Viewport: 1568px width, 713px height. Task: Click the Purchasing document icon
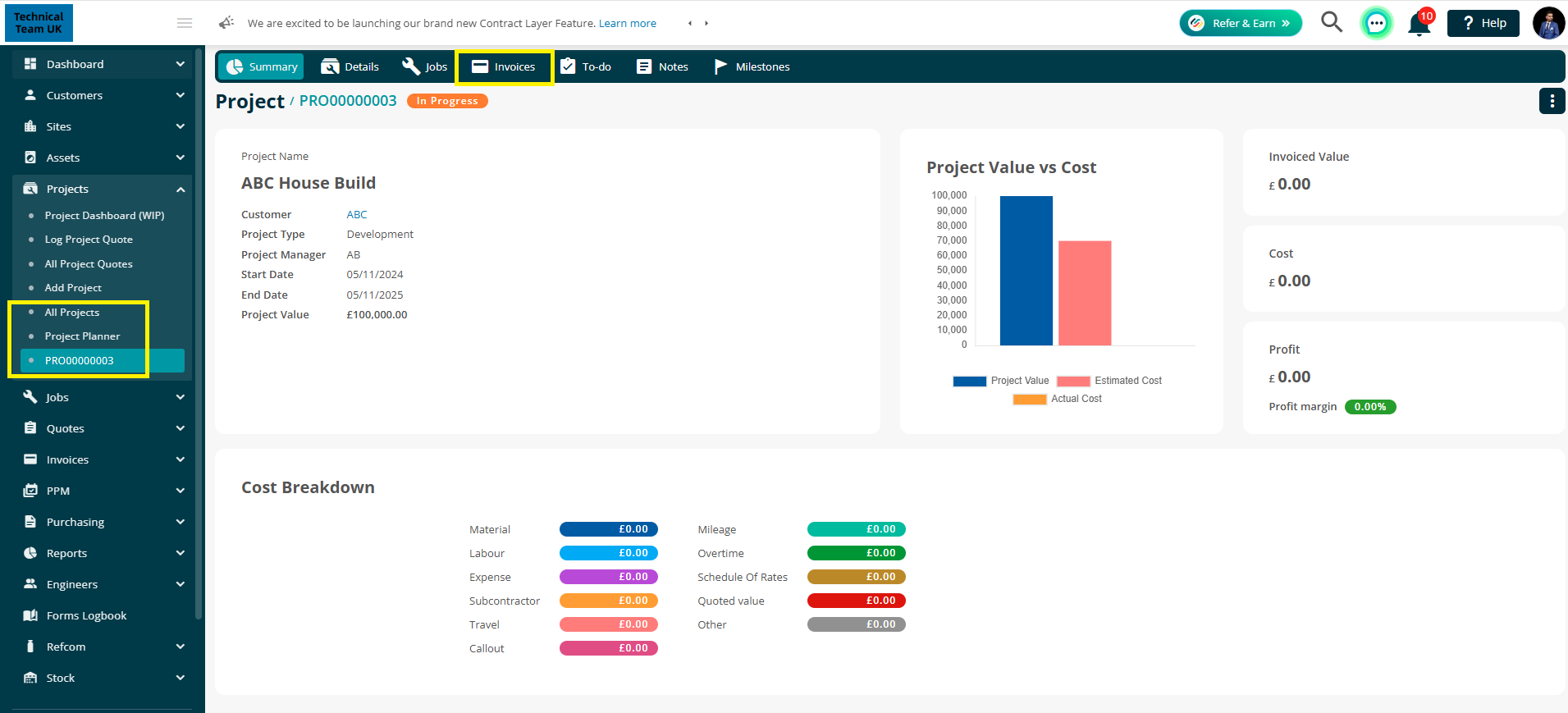(x=30, y=522)
